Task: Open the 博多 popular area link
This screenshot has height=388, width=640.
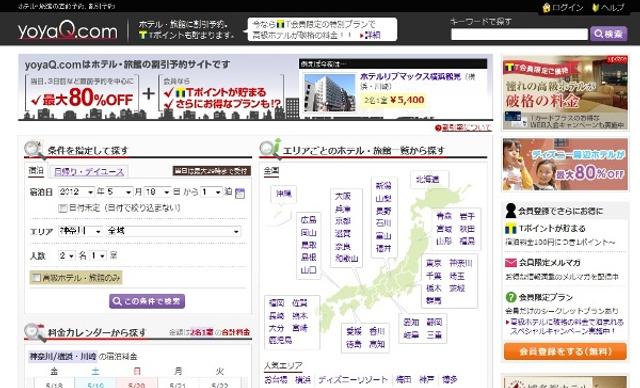Action: [x=449, y=380]
